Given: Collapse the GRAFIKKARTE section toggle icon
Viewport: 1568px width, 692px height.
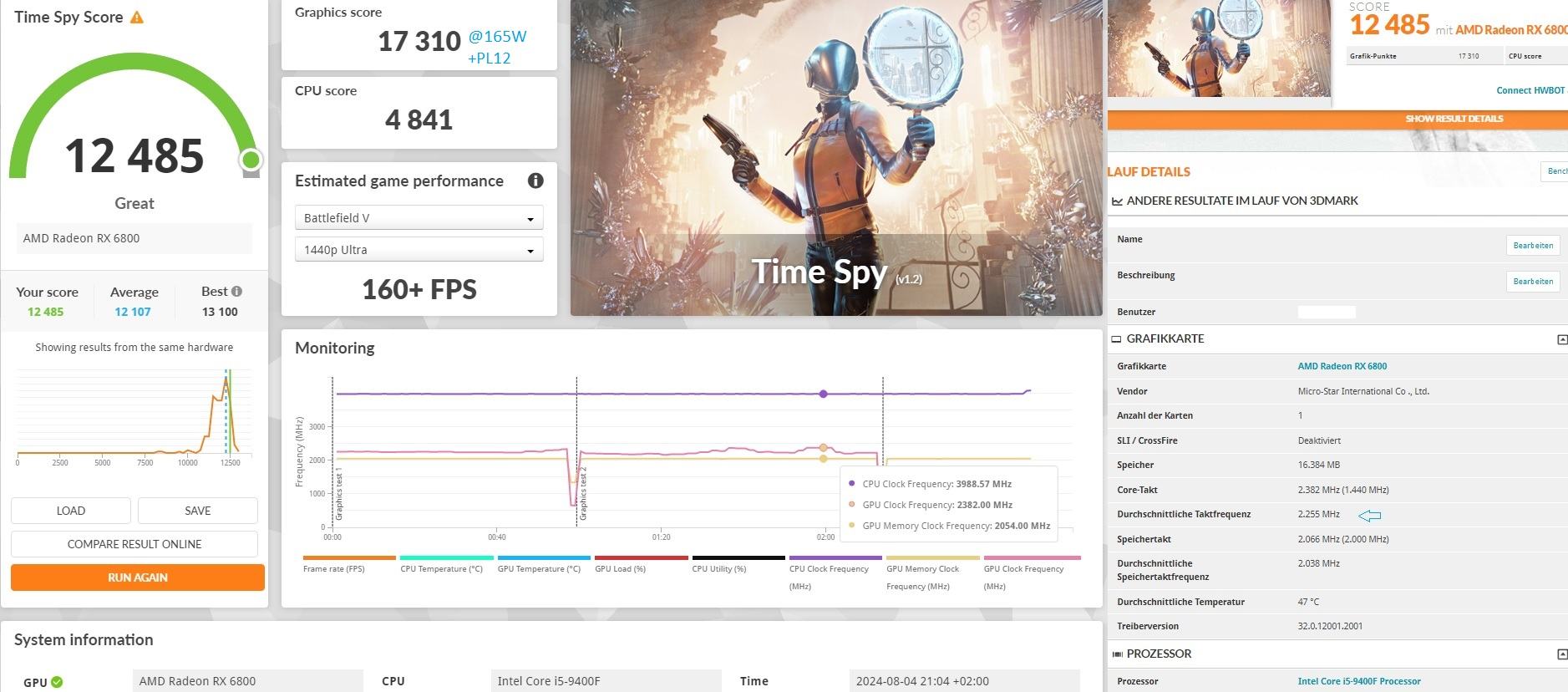Looking at the screenshot, I should [1562, 339].
